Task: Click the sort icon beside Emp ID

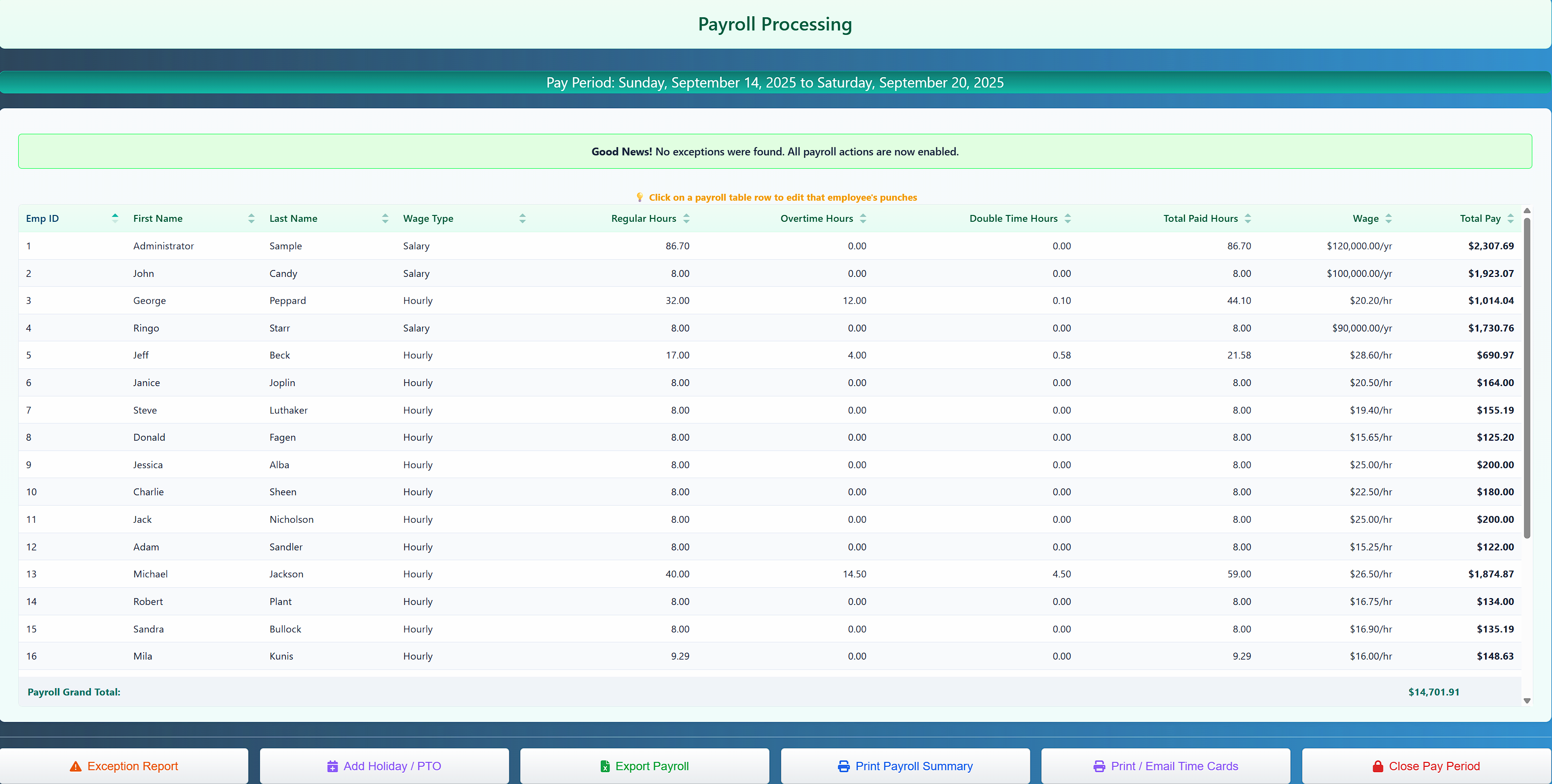Action: pyautogui.click(x=115, y=218)
